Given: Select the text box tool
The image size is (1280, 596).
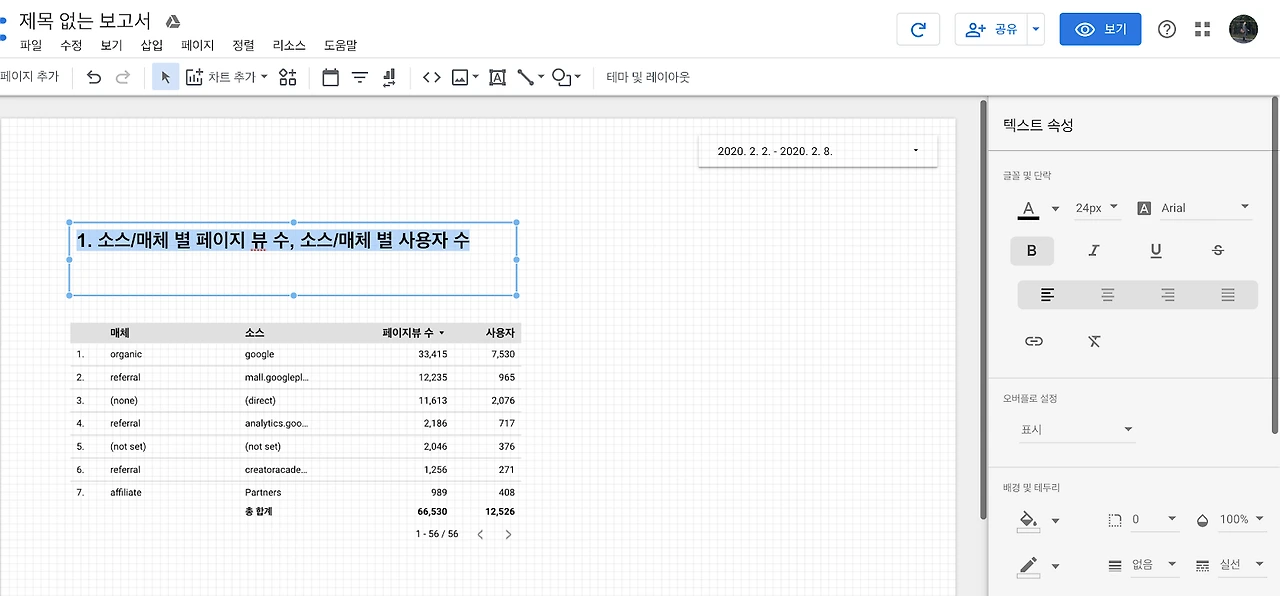Looking at the screenshot, I should pos(497,77).
